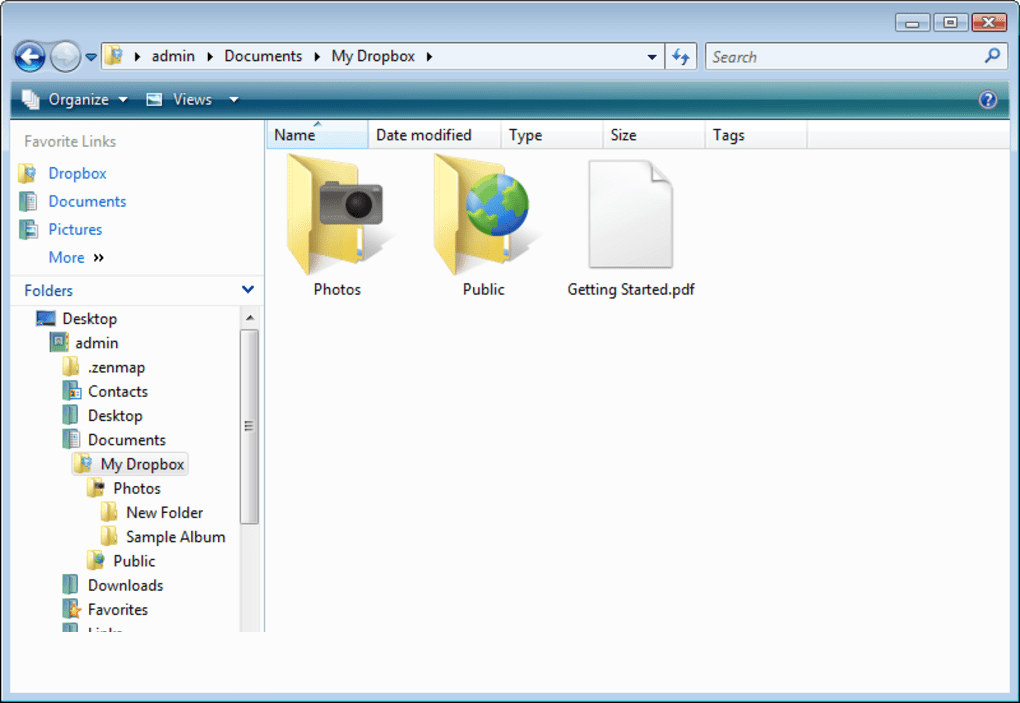
Task: Click the Dropbox icon in Favorite Links
Action: point(27,174)
